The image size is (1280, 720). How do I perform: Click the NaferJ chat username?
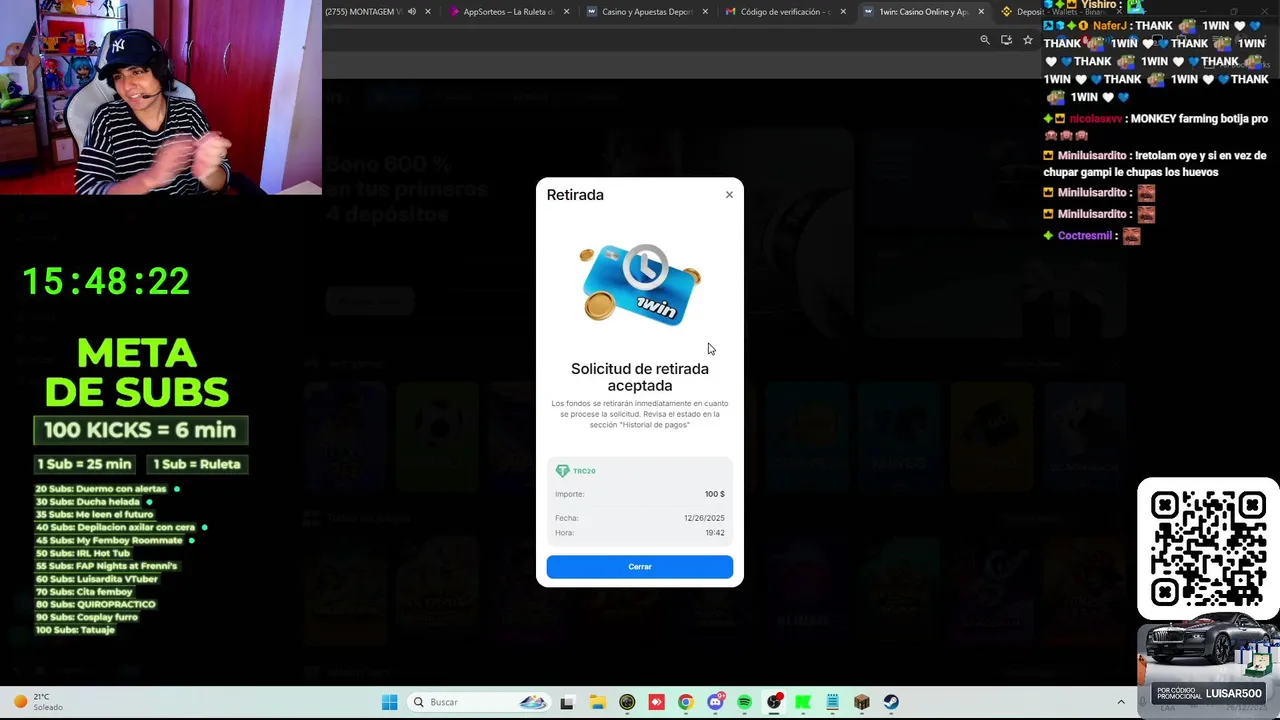click(1111, 26)
